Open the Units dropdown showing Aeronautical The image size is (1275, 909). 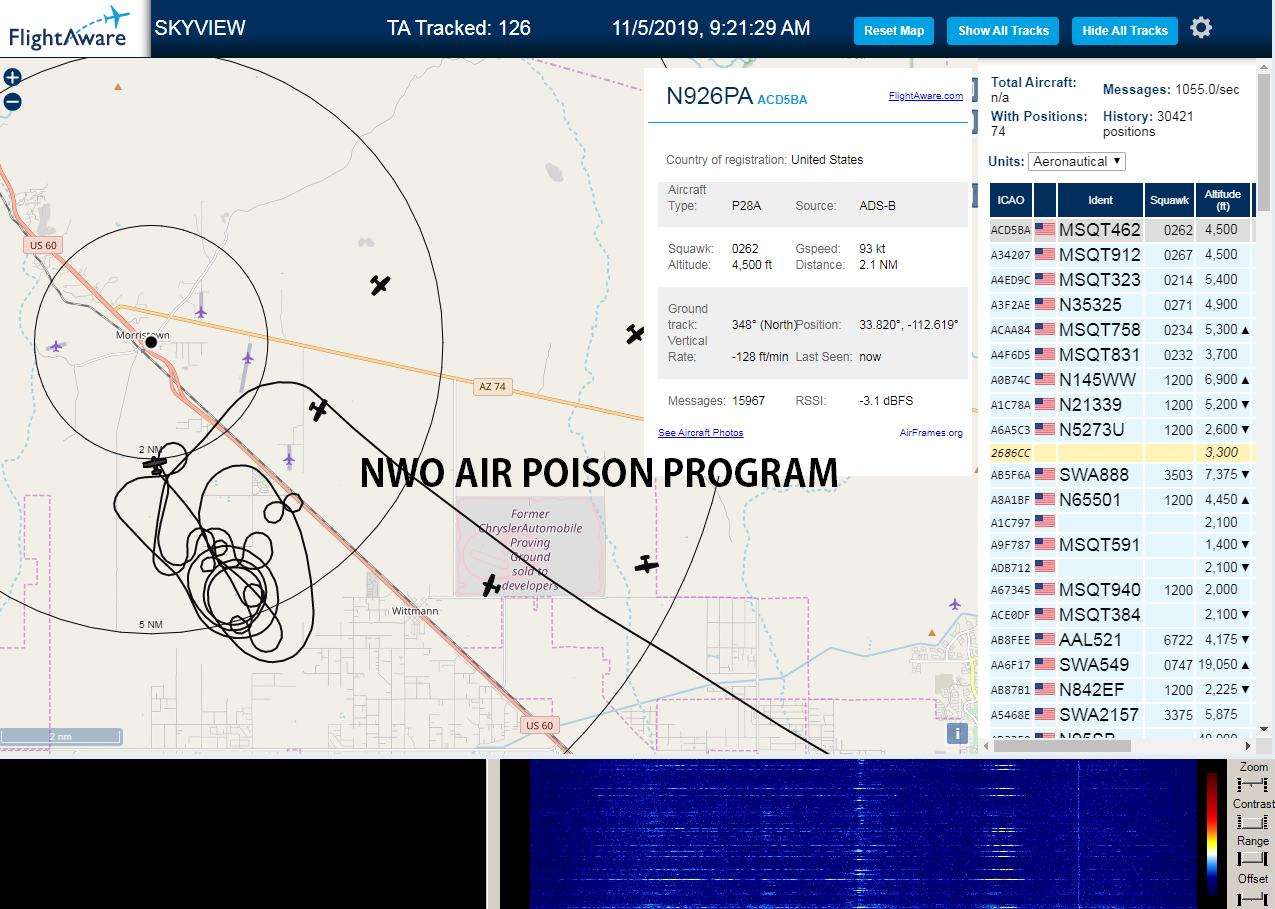click(1077, 161)
